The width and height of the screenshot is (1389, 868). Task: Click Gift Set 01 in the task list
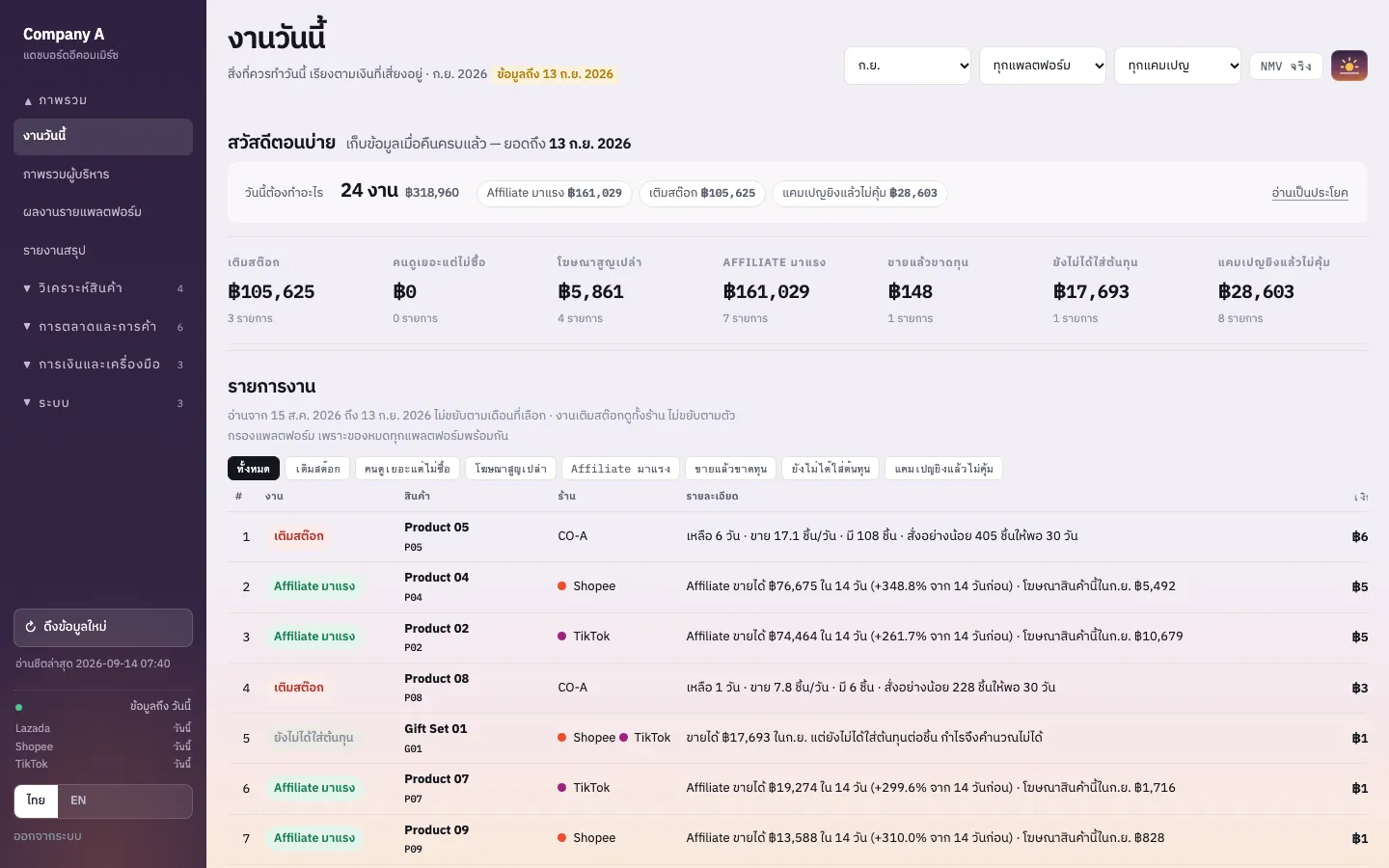tap(436, 729)
